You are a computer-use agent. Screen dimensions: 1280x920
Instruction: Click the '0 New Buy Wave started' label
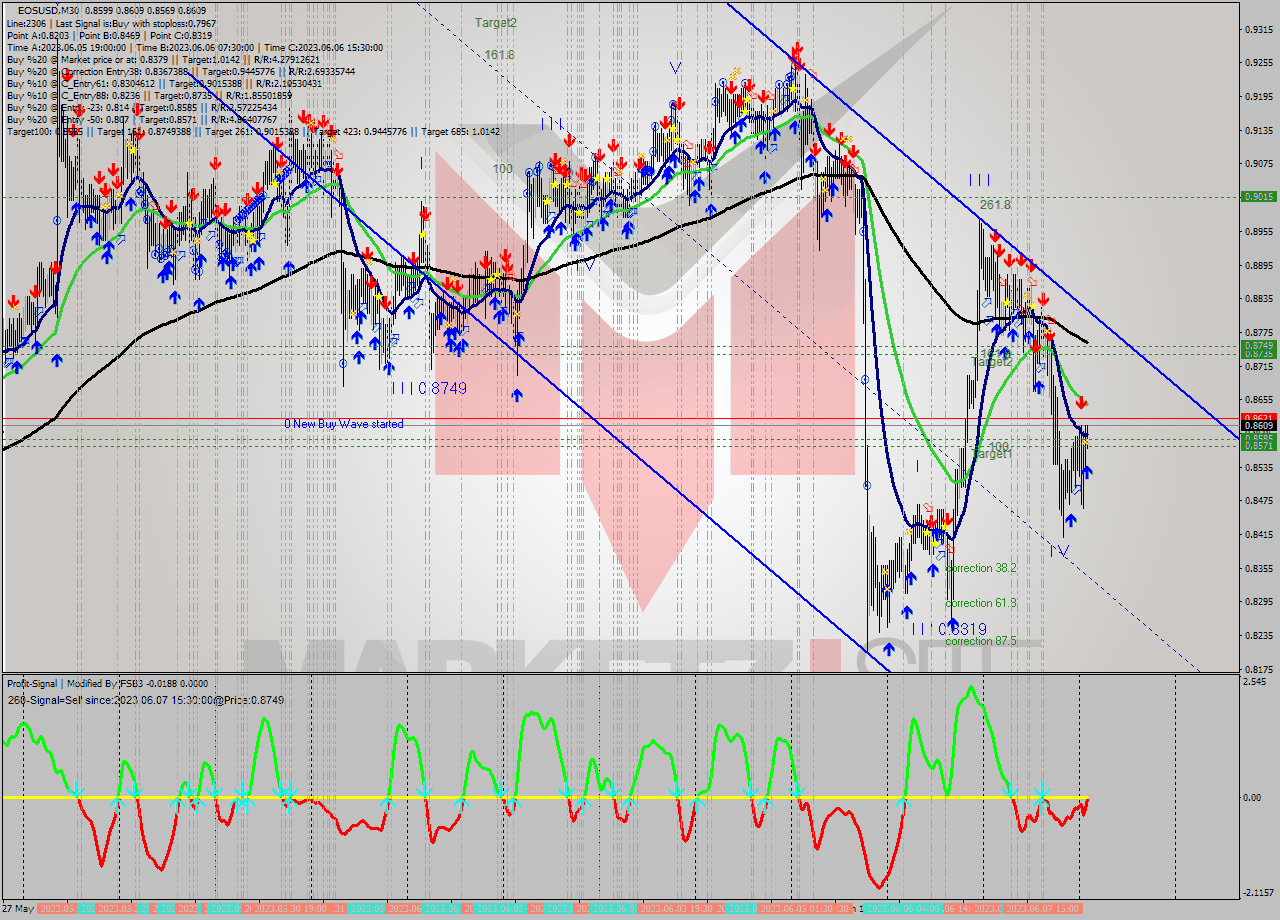coord(344,424)
